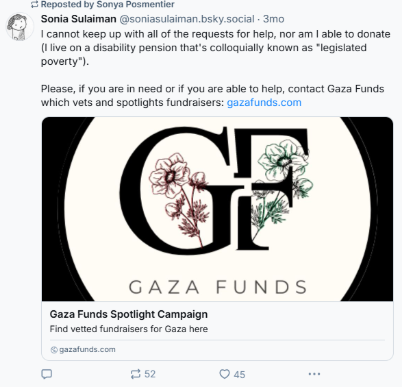The width and height of the screenshot is (404, 387).
Task: Open the Sonia Sulaiman display name link
Action: 78,19
